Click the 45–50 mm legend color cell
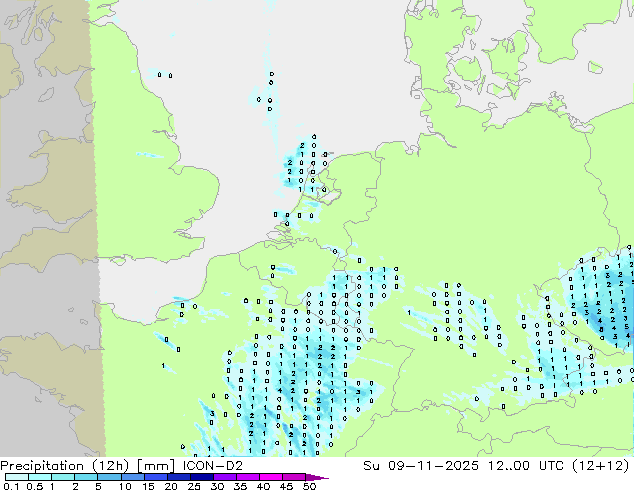Screen dimensions: 634x490 (x=294, y=477)
